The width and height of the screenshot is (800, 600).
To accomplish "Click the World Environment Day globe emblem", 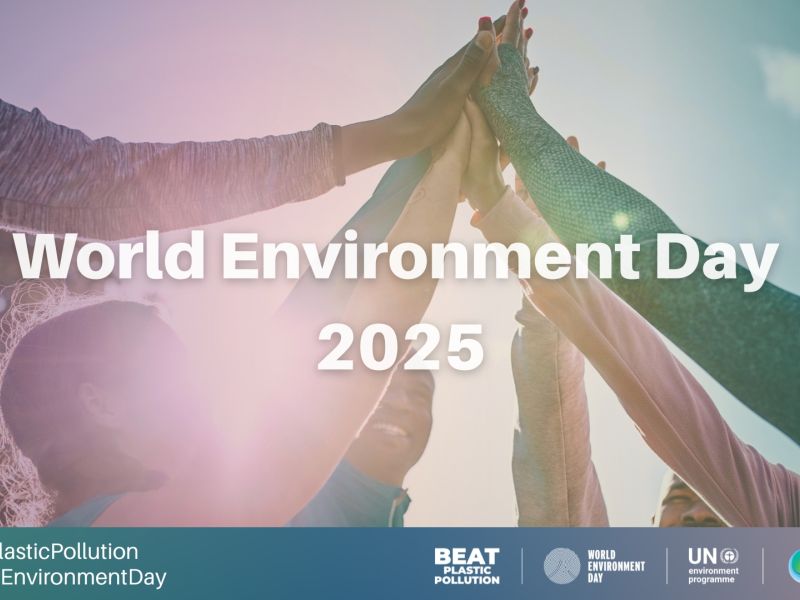I will (562, 566).
